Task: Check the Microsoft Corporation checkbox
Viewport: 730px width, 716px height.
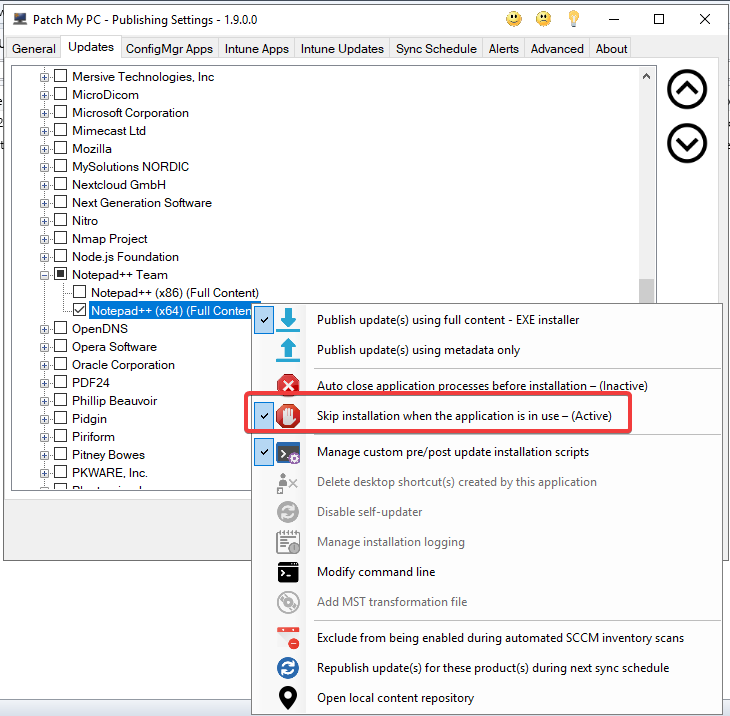Action: pos(61,112)
